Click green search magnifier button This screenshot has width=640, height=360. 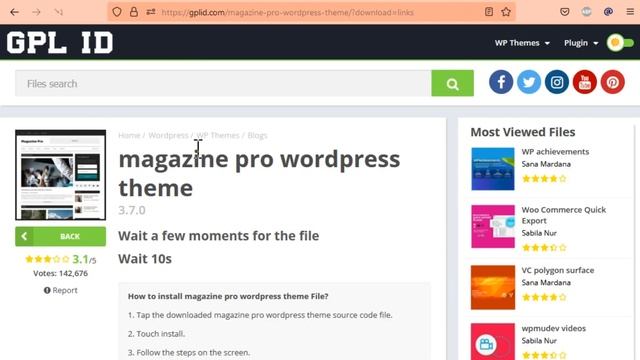(452, 84)
